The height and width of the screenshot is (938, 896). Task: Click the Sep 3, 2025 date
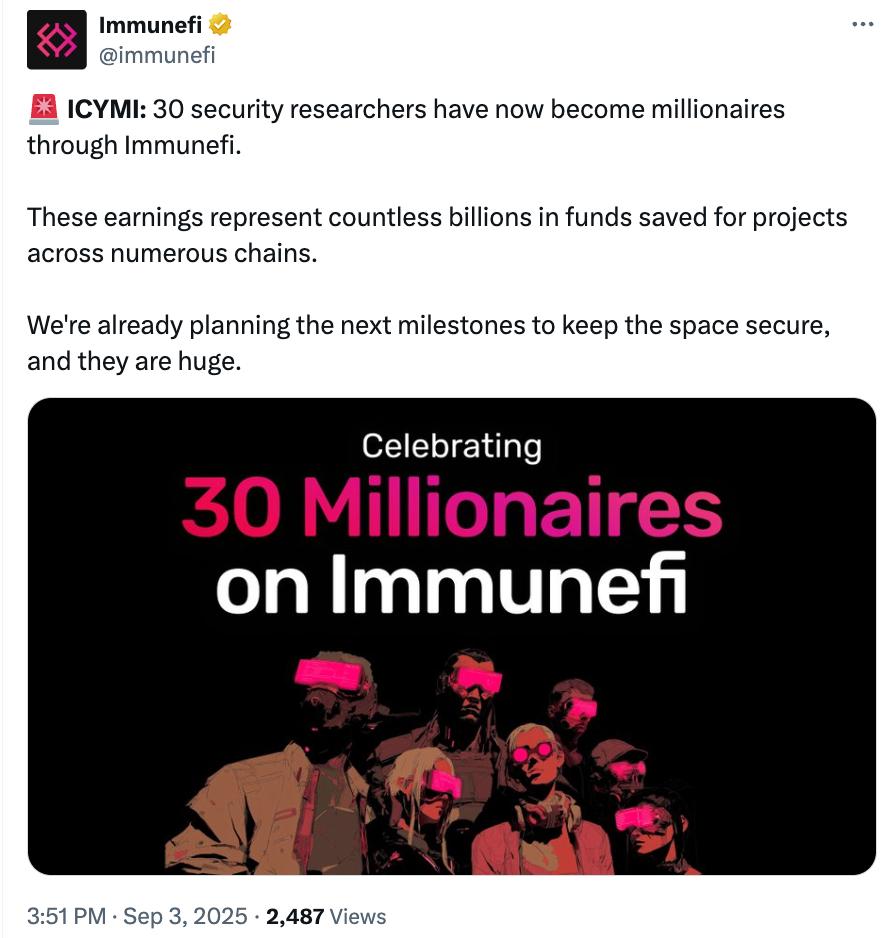pos(185,916)
